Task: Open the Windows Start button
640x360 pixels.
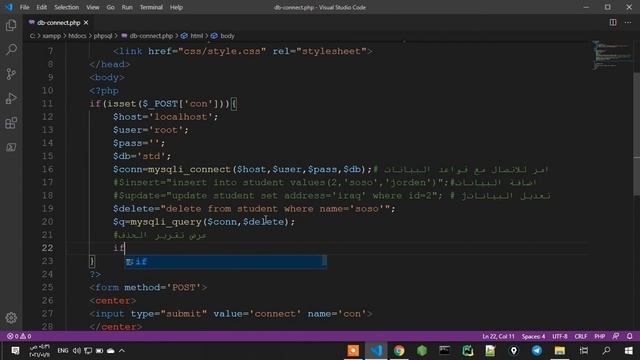Action: pos(629,351)
